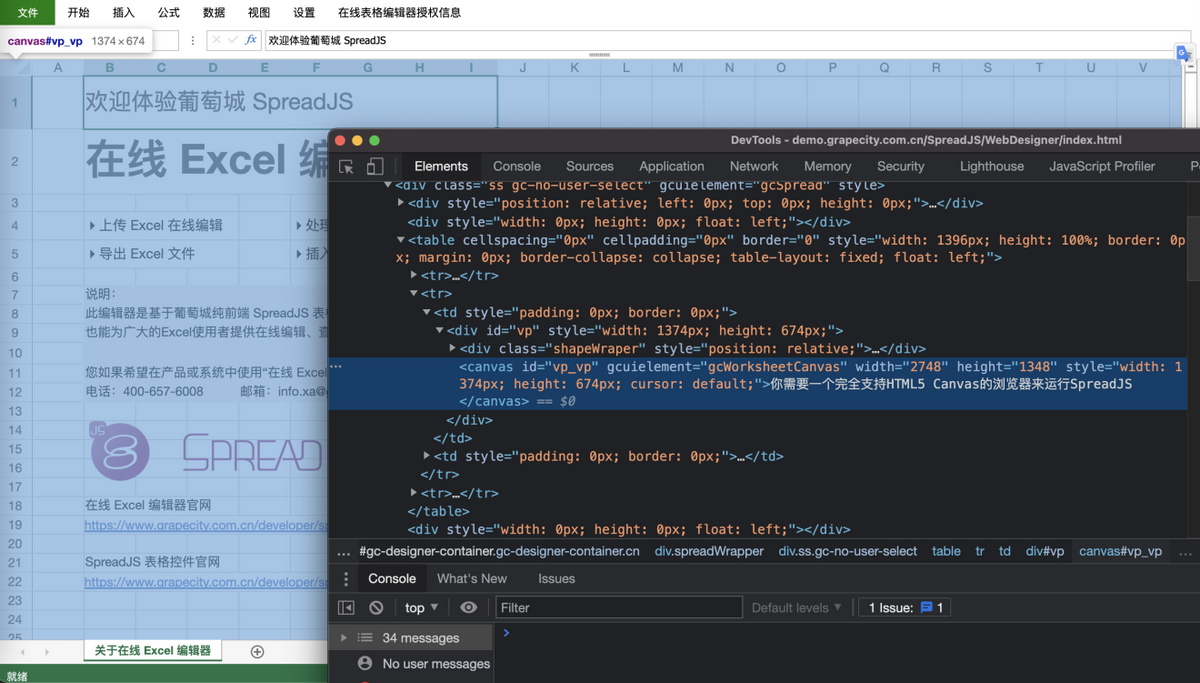Open the 数据 ribbon tab
Screen dimensions: 1200x683
(214, 13)
